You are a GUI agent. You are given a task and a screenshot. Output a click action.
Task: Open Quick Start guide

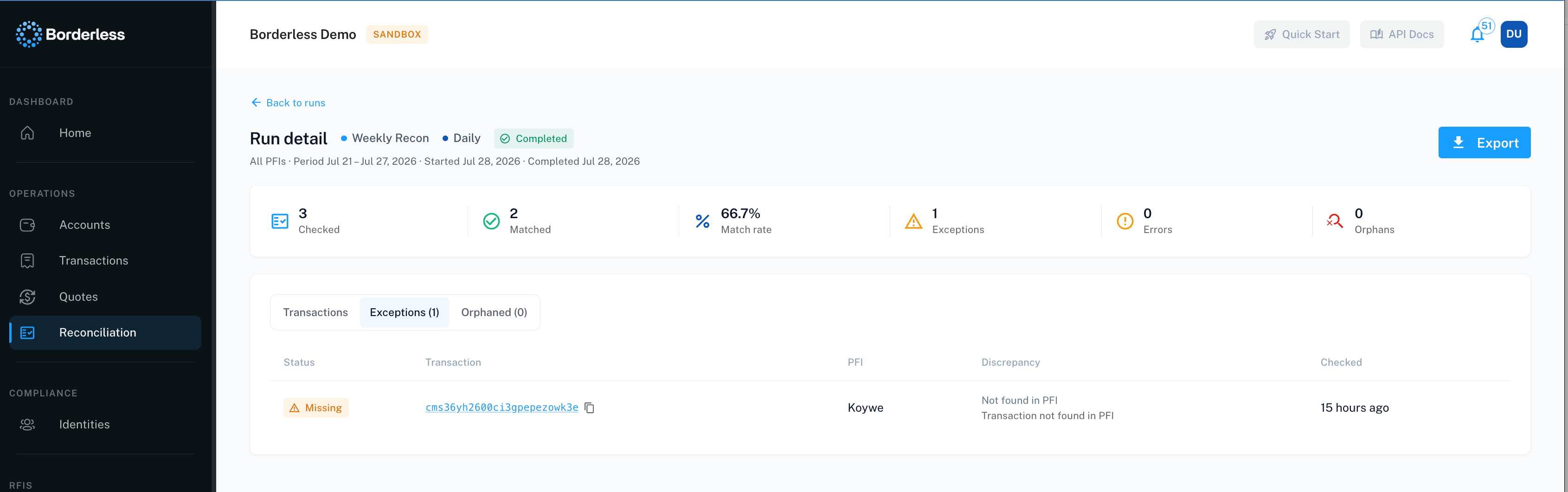pyautogui.click(x=1301, y=34)
